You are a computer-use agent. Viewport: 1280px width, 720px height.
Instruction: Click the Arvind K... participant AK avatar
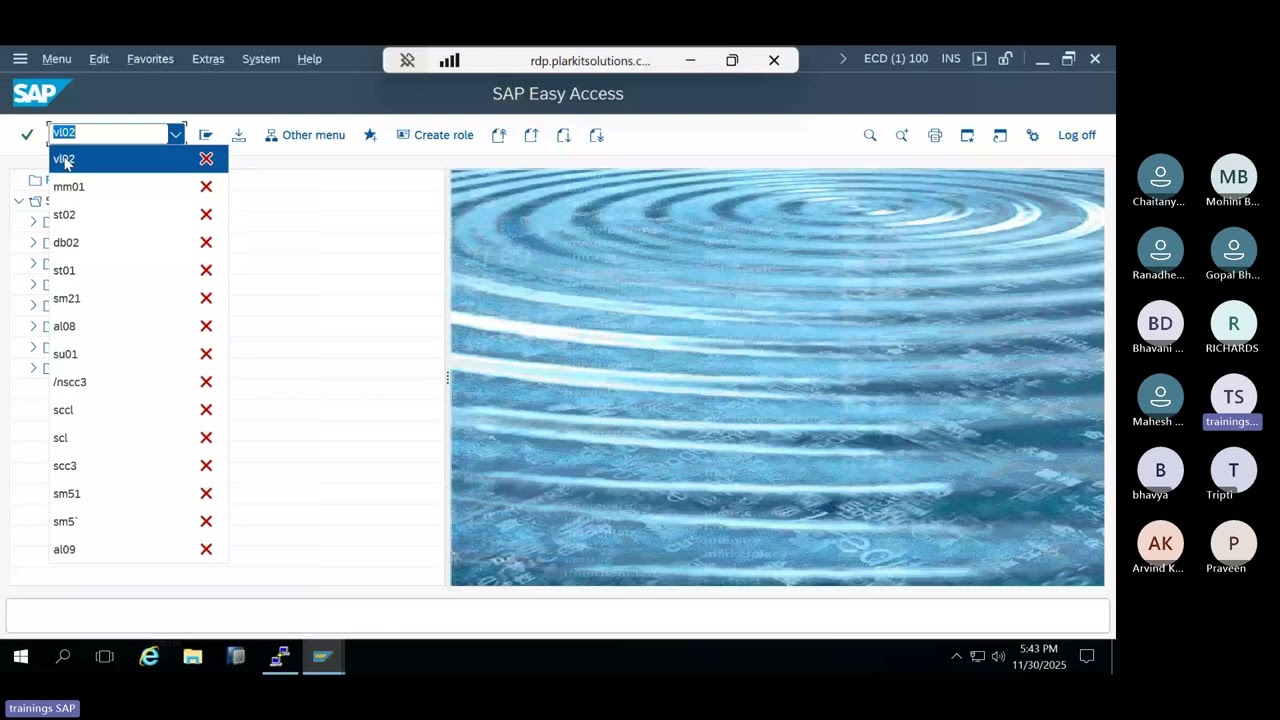click(x=1160, y=543)
